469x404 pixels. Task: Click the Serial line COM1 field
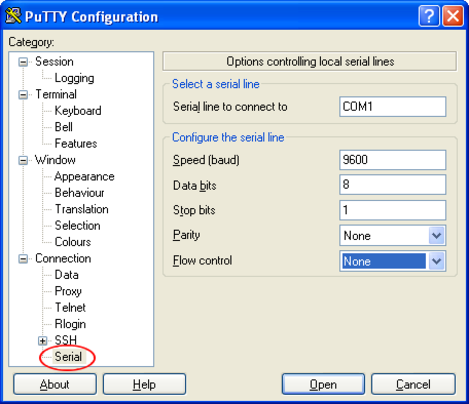[392, 107]
